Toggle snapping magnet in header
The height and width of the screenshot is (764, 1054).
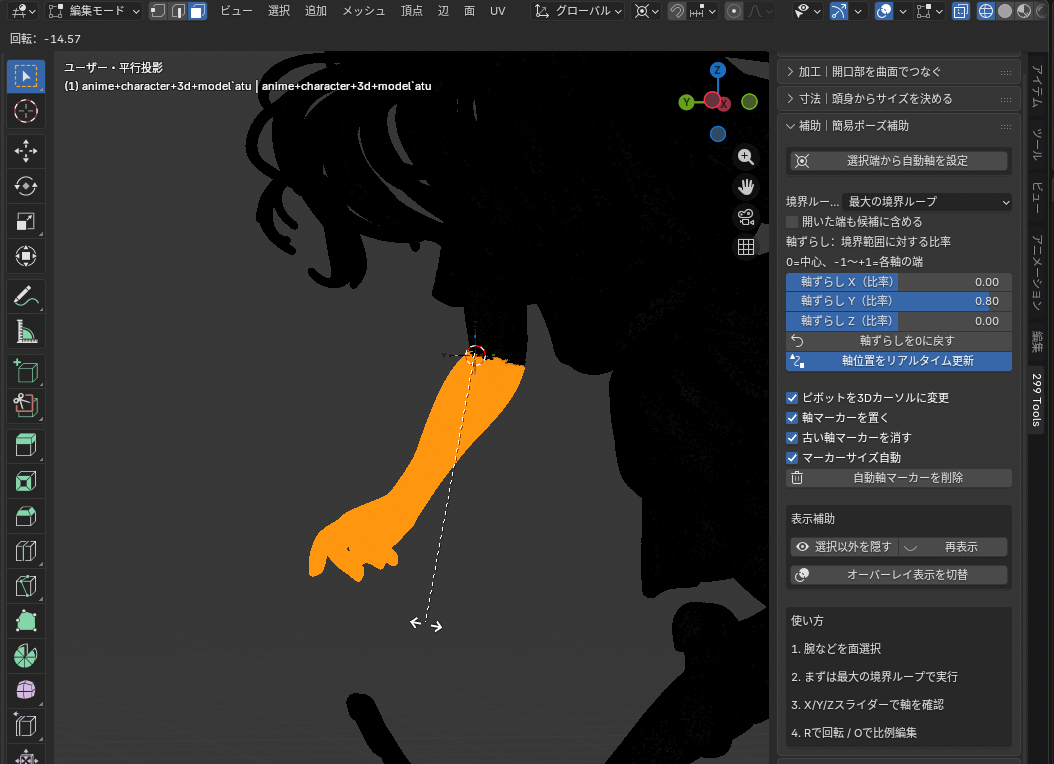point(677,11)
